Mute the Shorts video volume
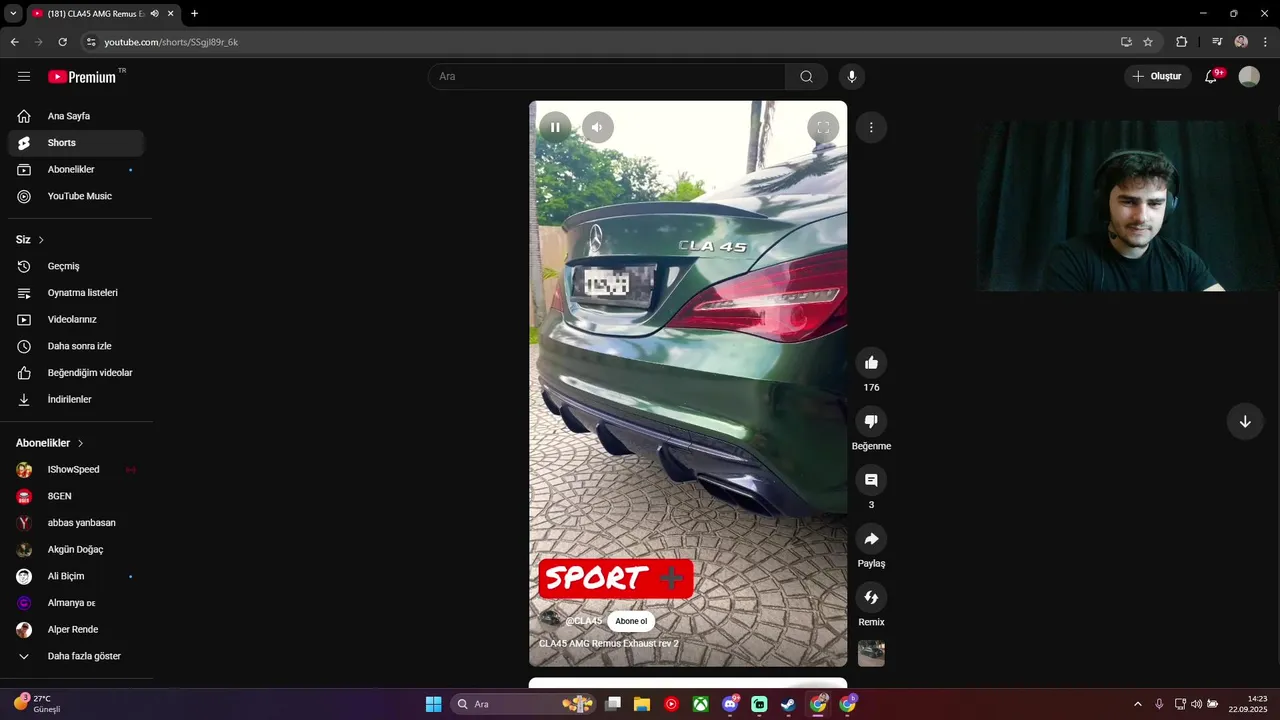The image size is (1280, 720). (598, 127)
